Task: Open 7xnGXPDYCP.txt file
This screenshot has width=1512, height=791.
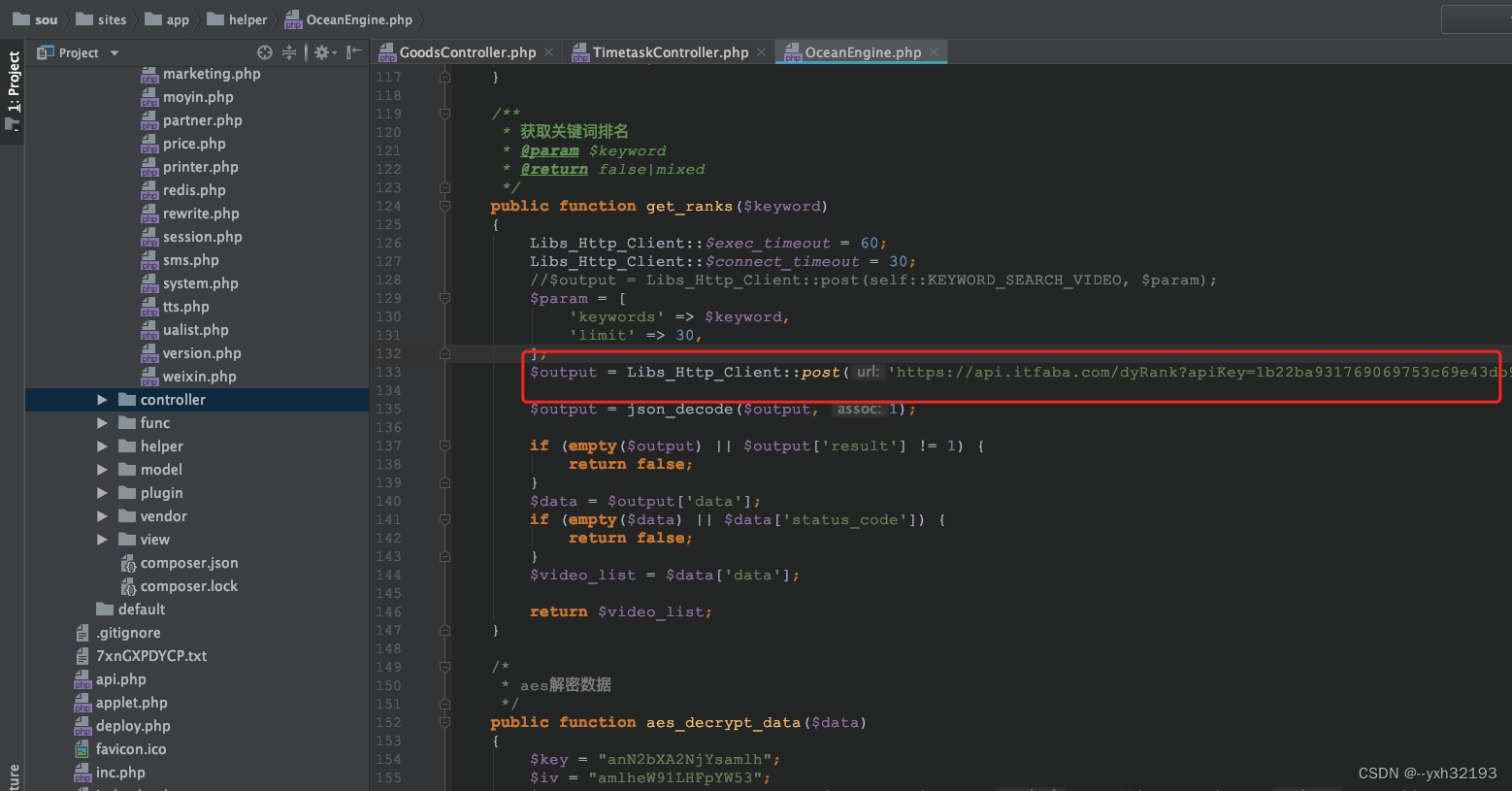Action: pos(141,656)
